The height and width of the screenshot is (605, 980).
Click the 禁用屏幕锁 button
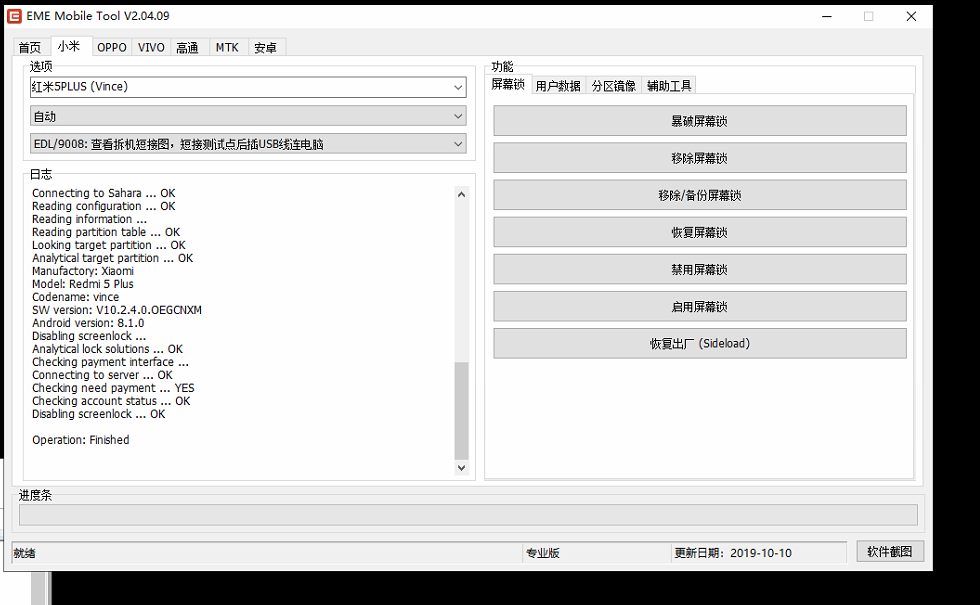tap(700, 269)
